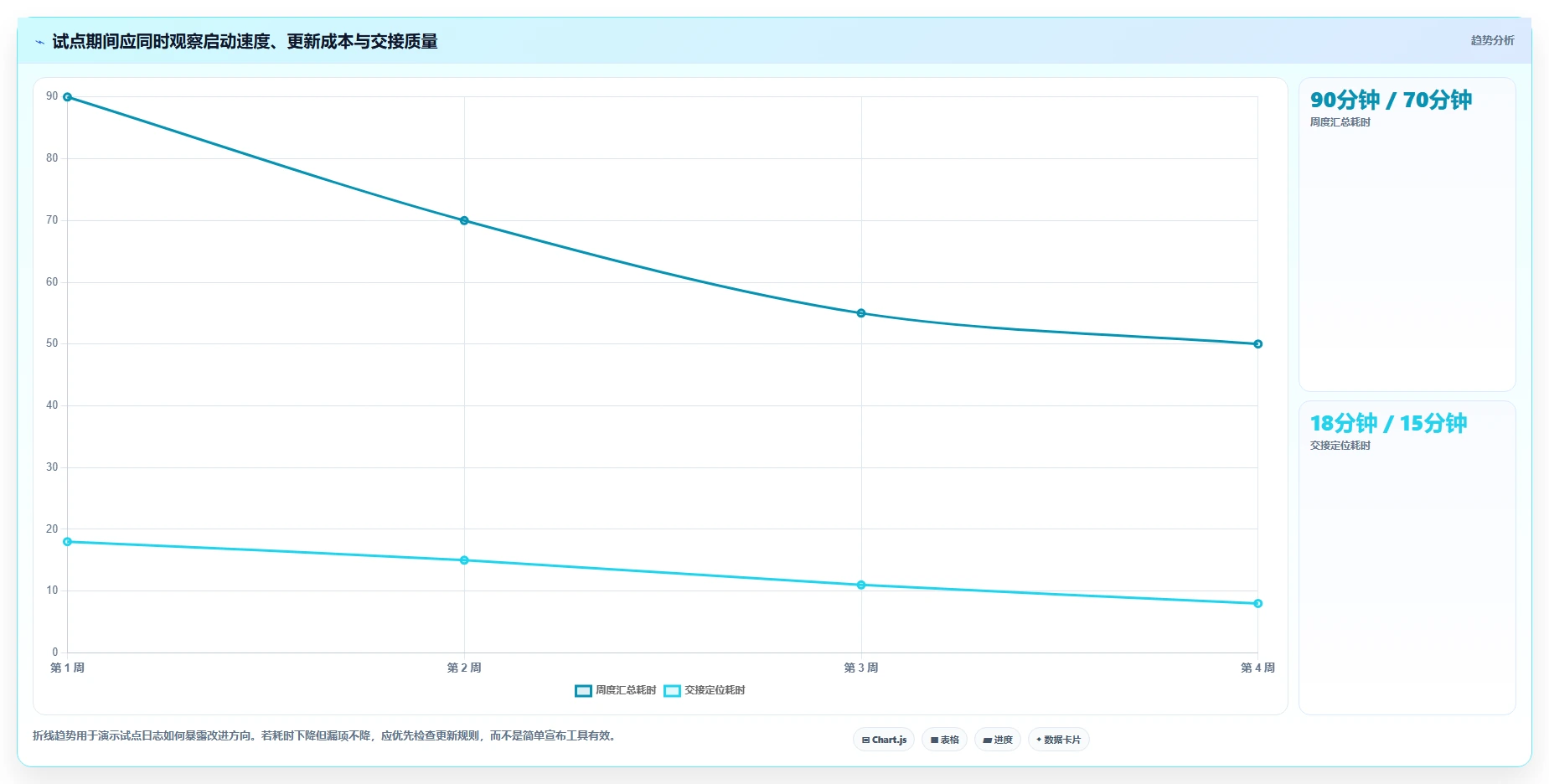
Task: Select the week 3 point at 11 minutes
Action: 861,585
